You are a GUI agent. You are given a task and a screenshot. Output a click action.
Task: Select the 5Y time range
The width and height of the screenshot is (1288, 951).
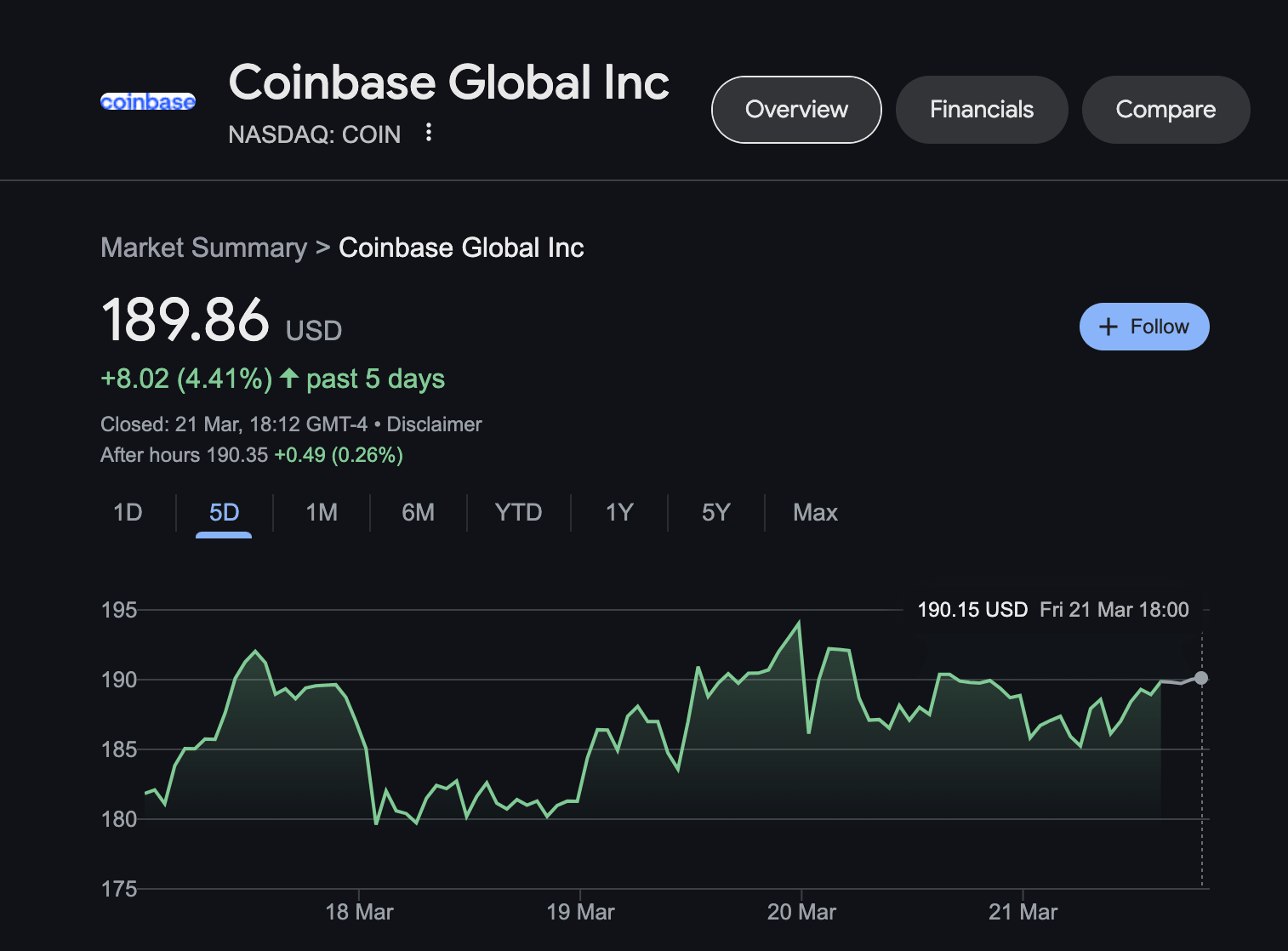(x=715, y=512)
